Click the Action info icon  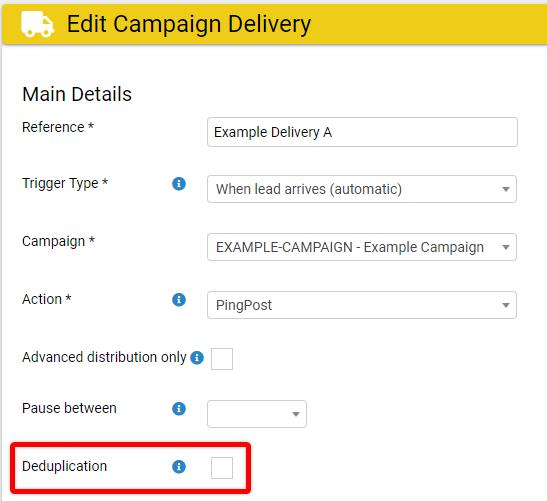pos(179,299)
